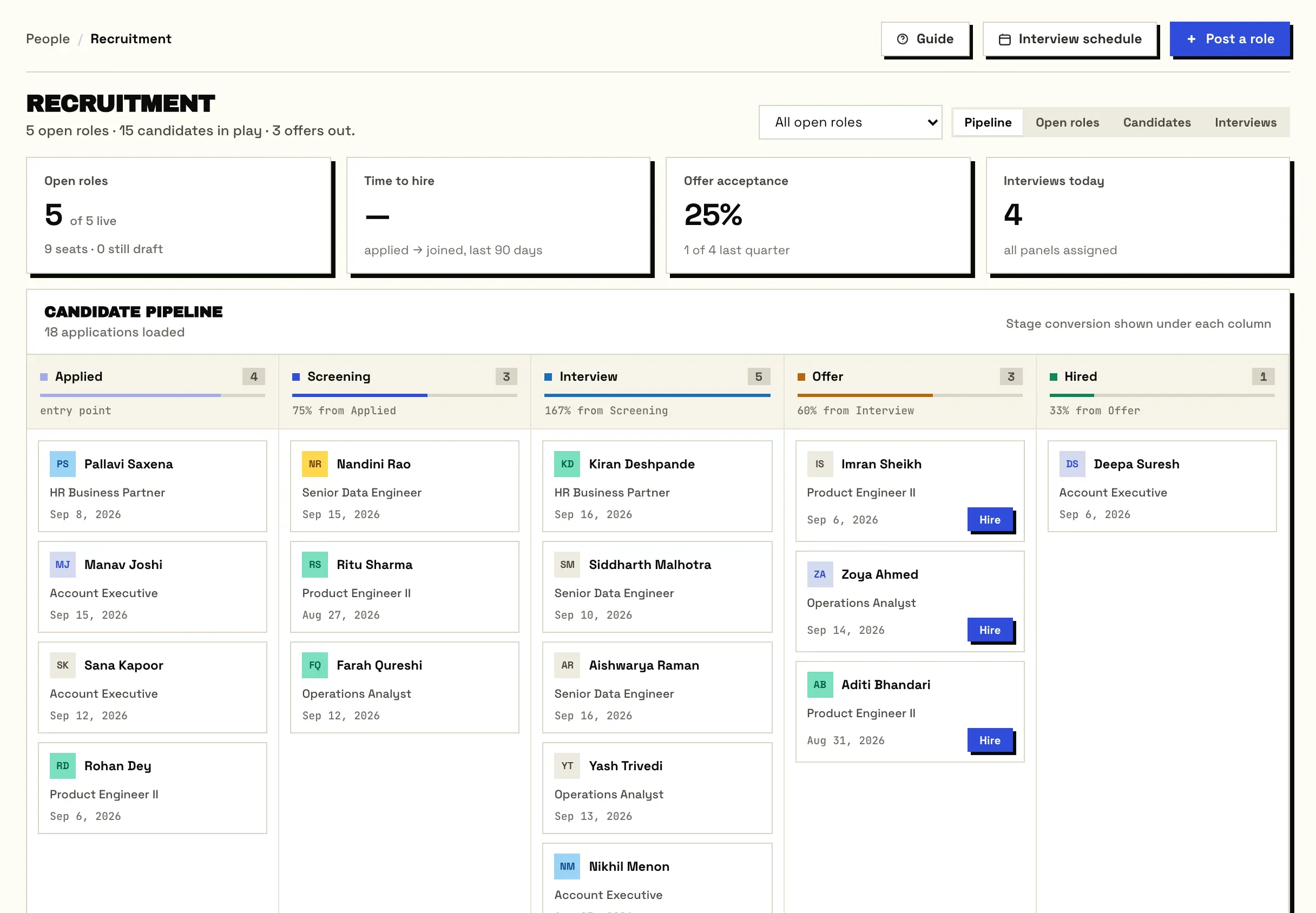Open the All open roles dropdown
The height and width of the screenshot is (913, 1316).
pos(850,122)
